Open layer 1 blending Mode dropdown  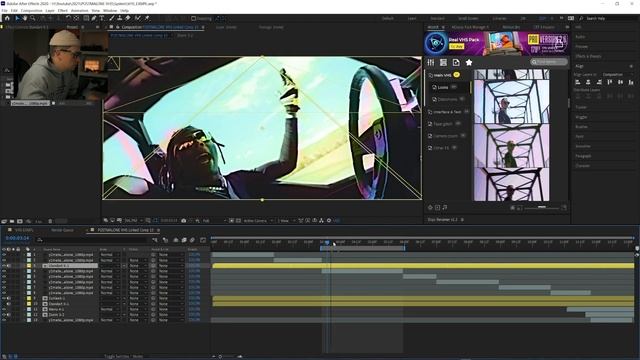click(x=109, y=255)
